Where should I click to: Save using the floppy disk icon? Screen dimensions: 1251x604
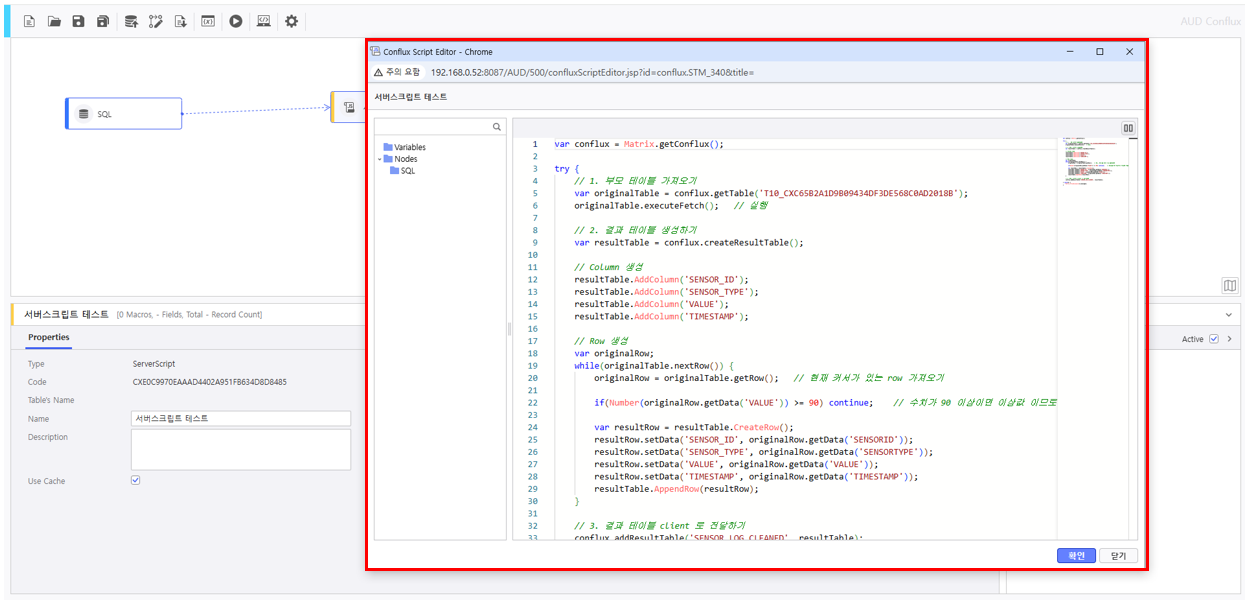coord(78,21)
